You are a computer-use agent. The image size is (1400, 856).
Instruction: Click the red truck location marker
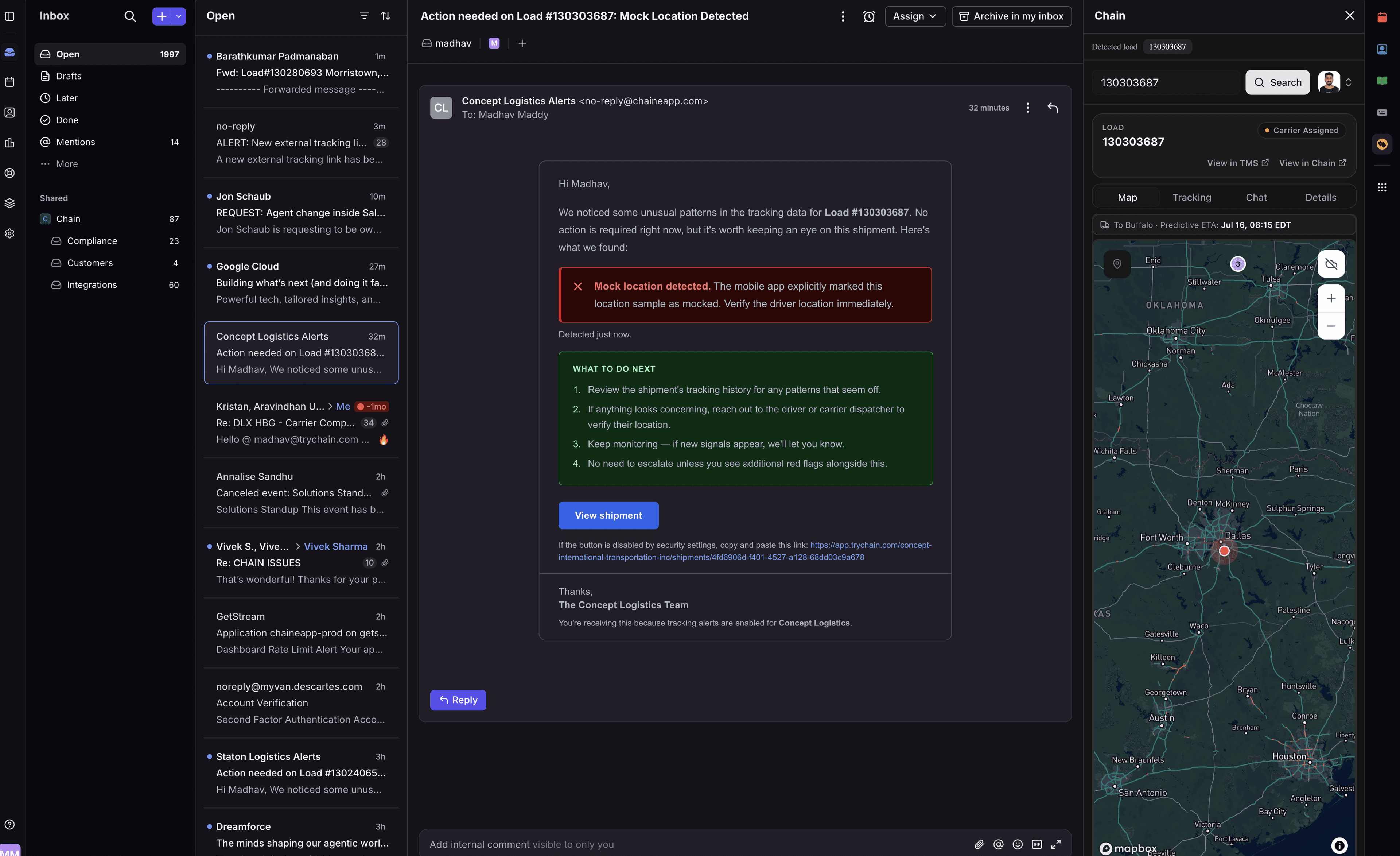coord(1224,551)
